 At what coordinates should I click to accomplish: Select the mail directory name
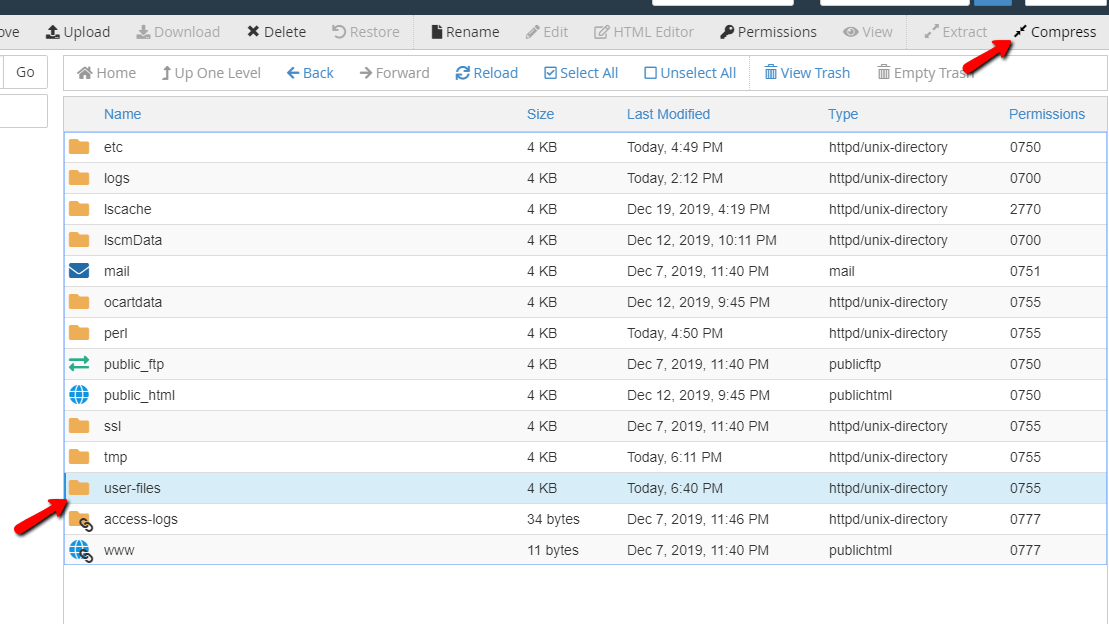(117, 271)
